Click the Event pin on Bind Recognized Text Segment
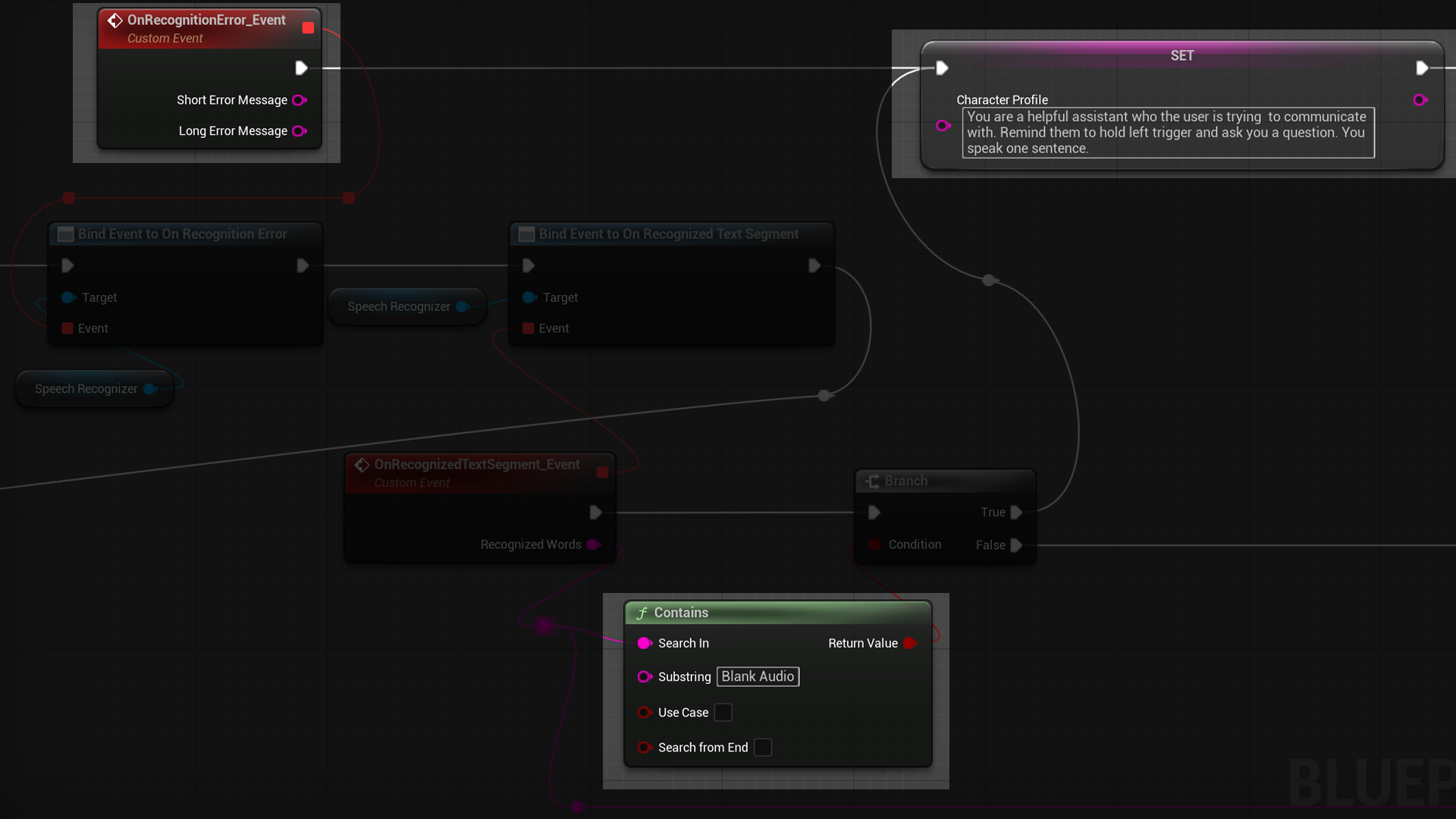Image resolution: width=1456 pixels, height=819 pixels. tap(529, 328)
